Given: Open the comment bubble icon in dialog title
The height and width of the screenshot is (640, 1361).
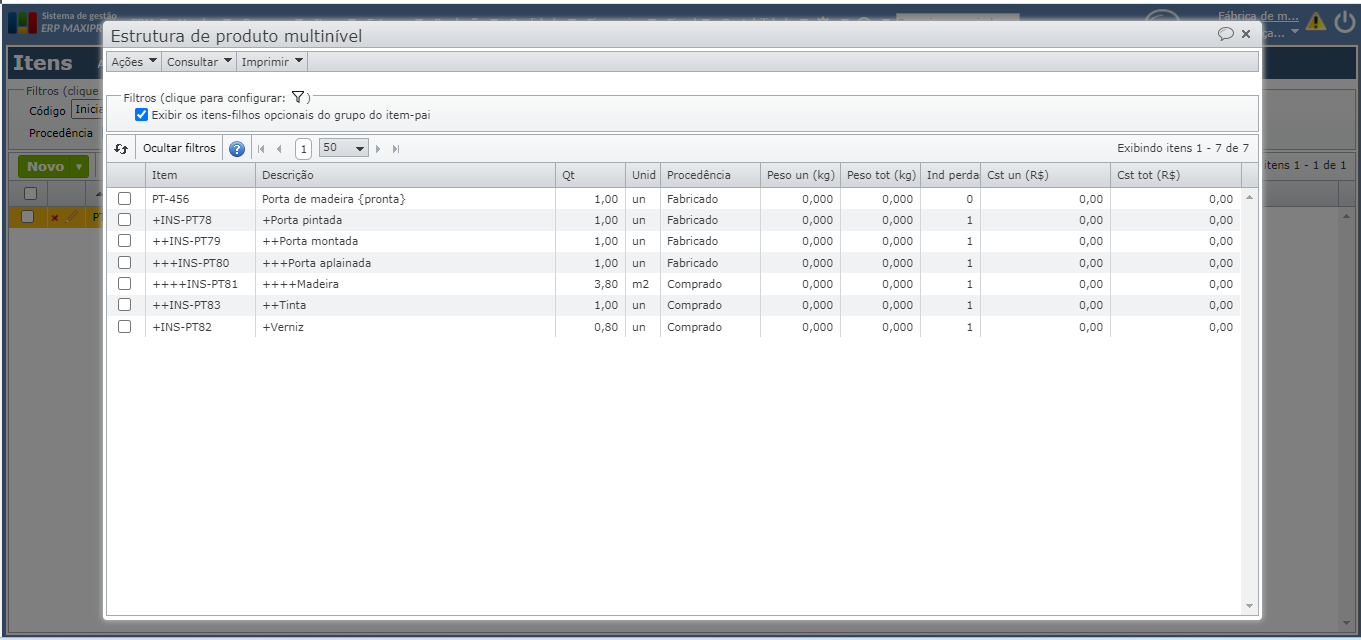Looking at the screenshot, I should (1225, 34).
